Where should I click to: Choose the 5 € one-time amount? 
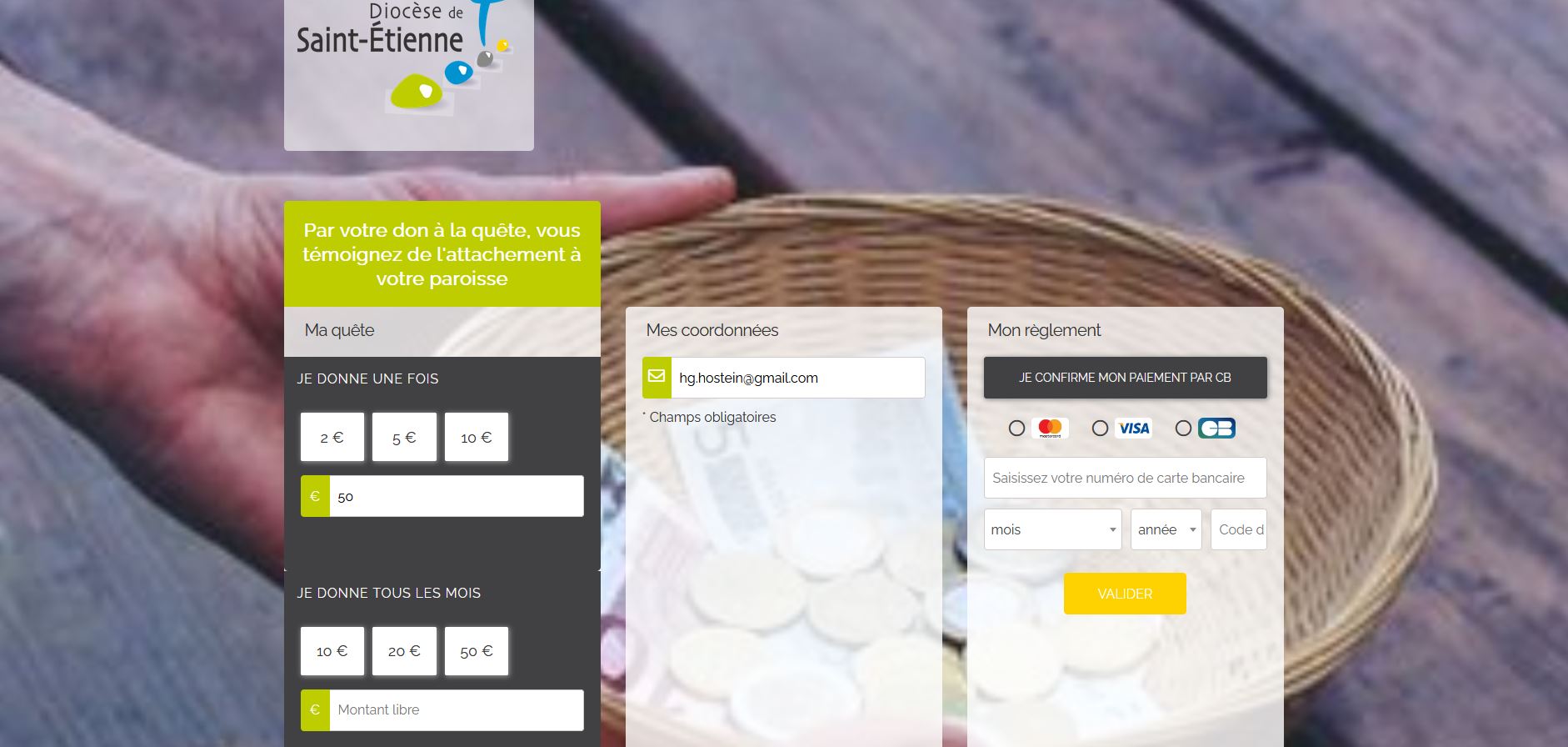pyautogui.click(x=404, y=437)
